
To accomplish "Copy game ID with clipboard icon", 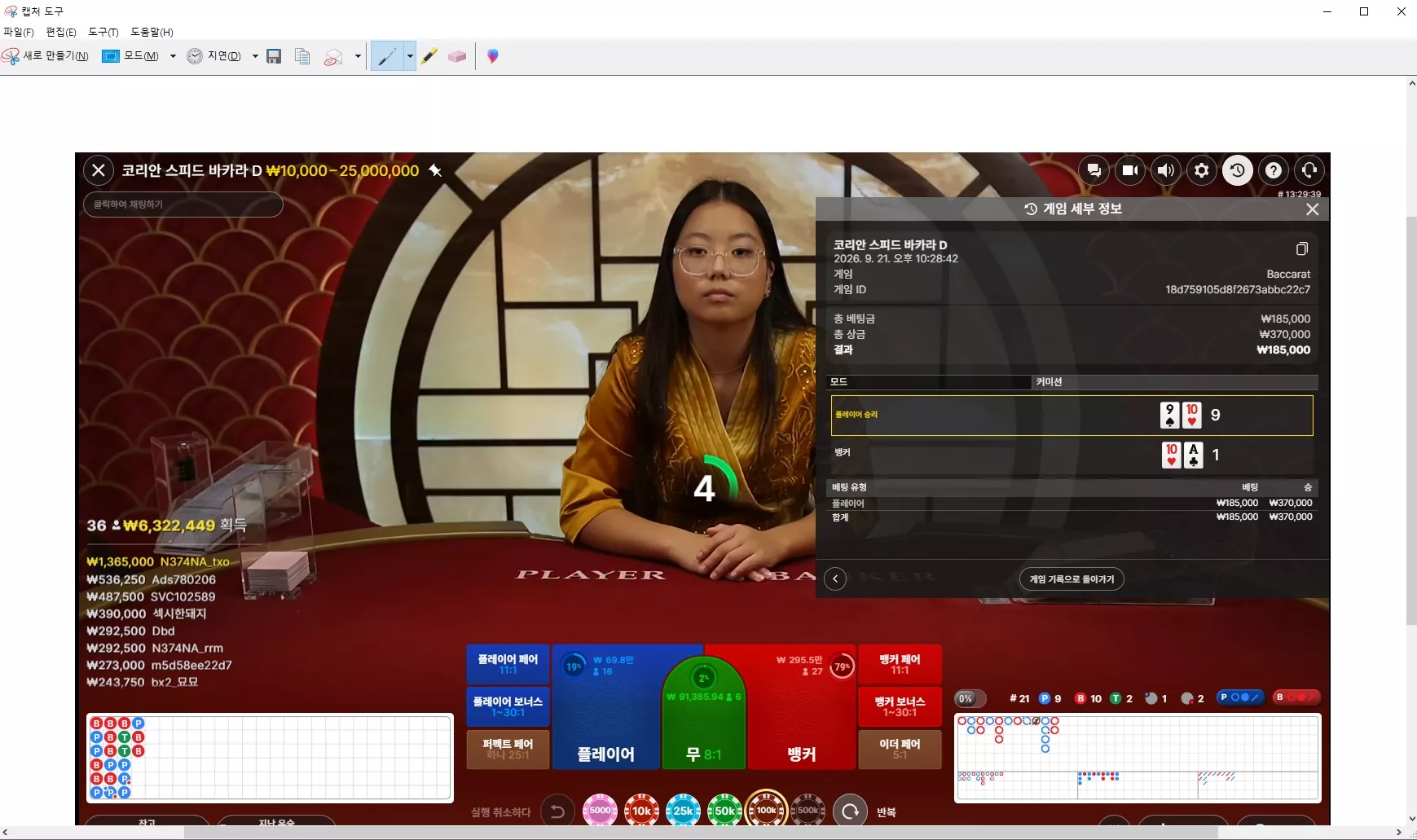I will click(x=1302, y=248).
